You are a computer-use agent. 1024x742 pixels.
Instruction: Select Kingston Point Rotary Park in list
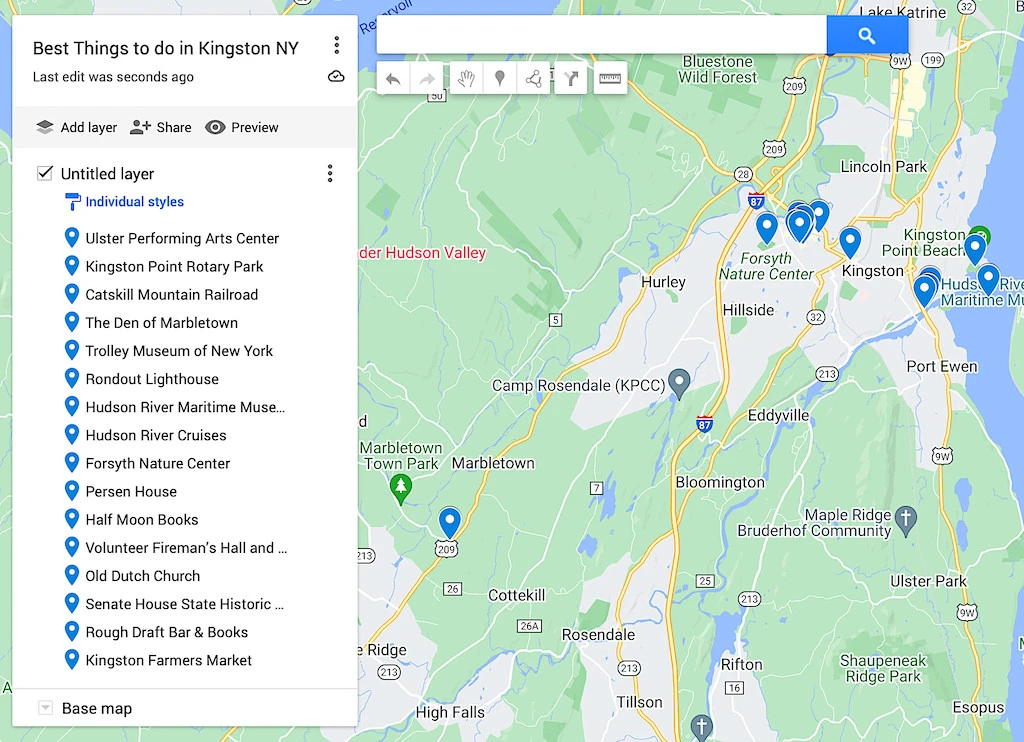[x=174, y=266]
